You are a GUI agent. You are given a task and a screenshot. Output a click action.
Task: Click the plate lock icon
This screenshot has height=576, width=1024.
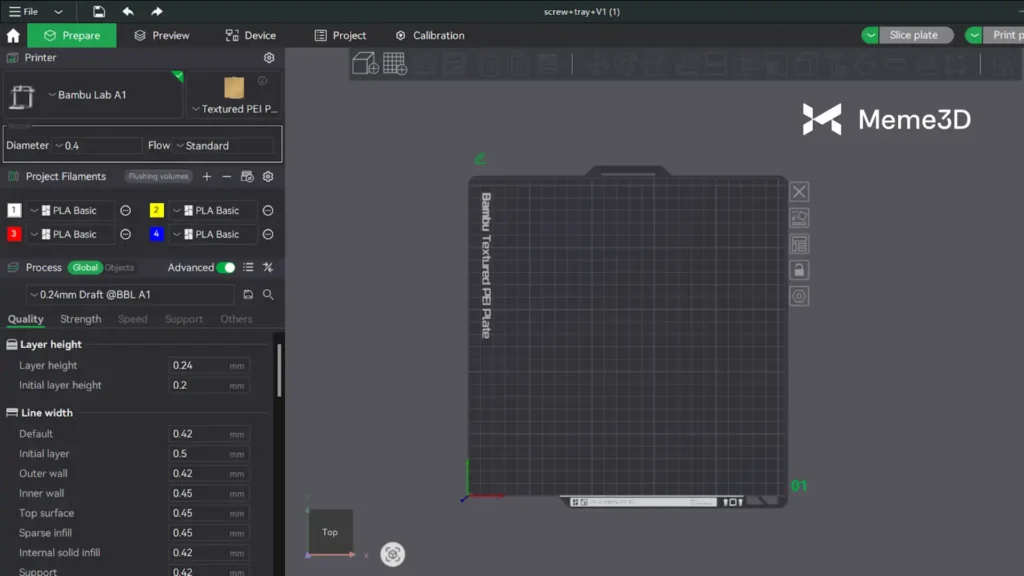click(799, 270)
